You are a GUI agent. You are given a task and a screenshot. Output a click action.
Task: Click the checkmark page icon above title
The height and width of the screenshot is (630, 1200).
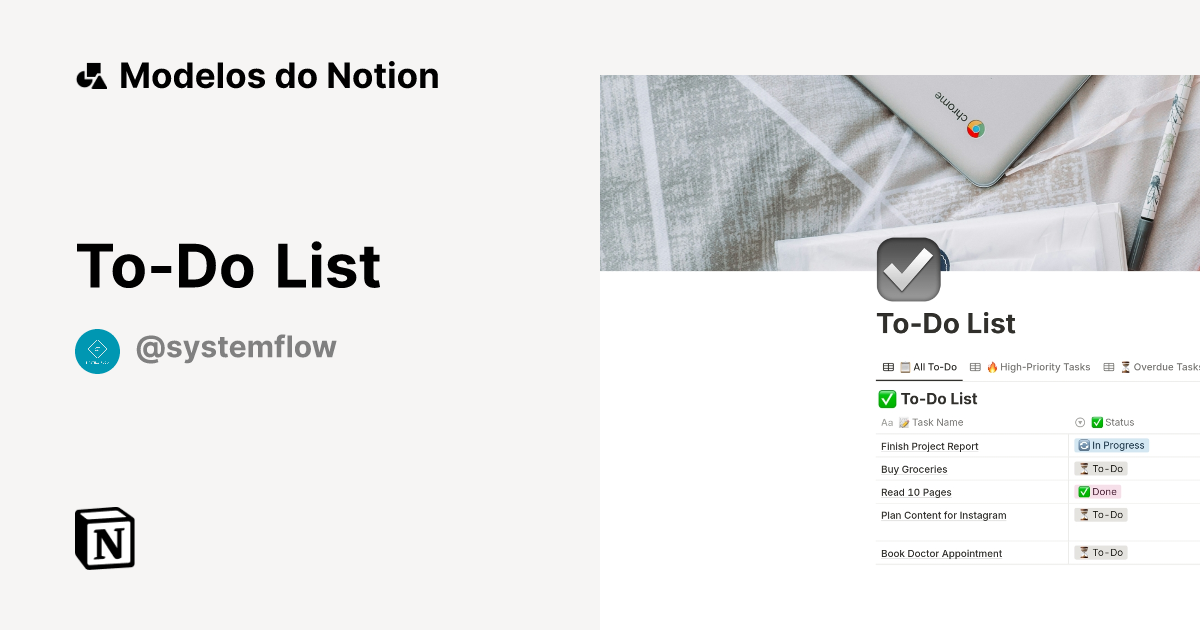click(908, 269)
